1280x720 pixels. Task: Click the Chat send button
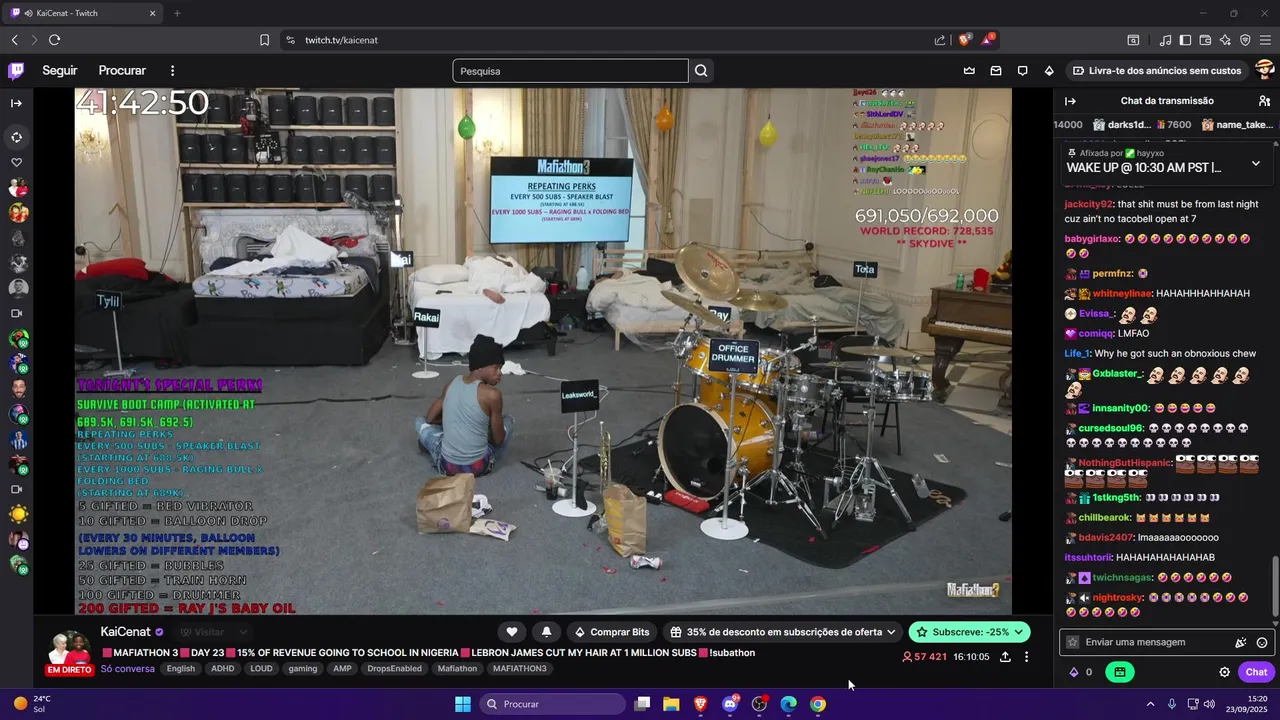coord(1256,672)
